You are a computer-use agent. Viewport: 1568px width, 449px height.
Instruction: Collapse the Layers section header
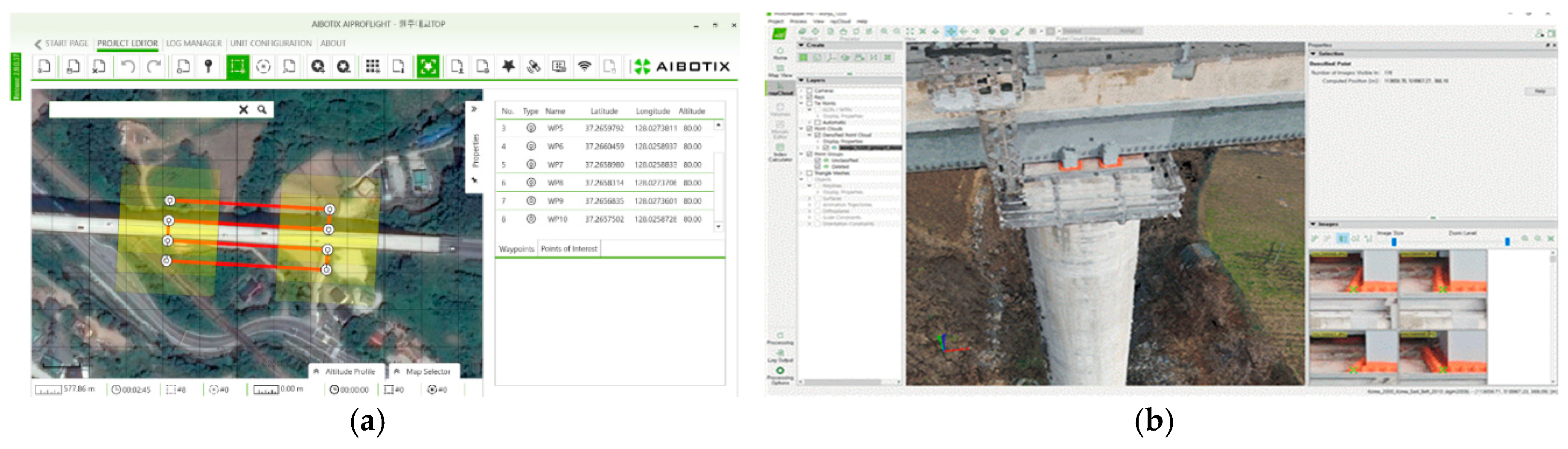pos(801,80)
